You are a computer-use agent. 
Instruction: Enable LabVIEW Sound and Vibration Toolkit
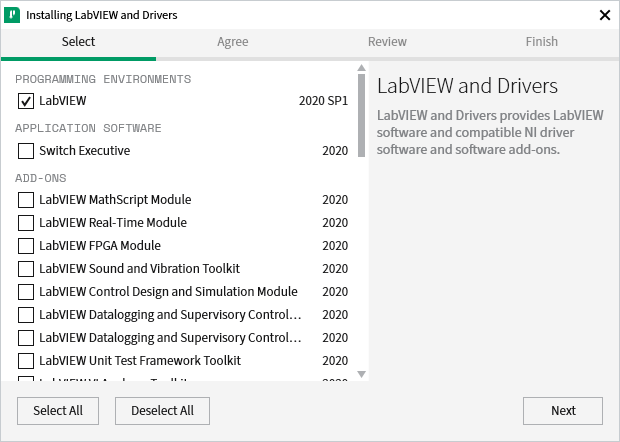(x=26, y=269)
